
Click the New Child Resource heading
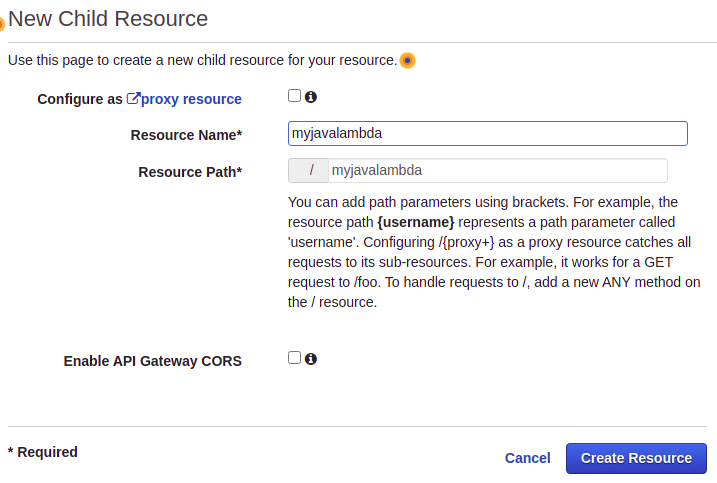coord(108,19)
